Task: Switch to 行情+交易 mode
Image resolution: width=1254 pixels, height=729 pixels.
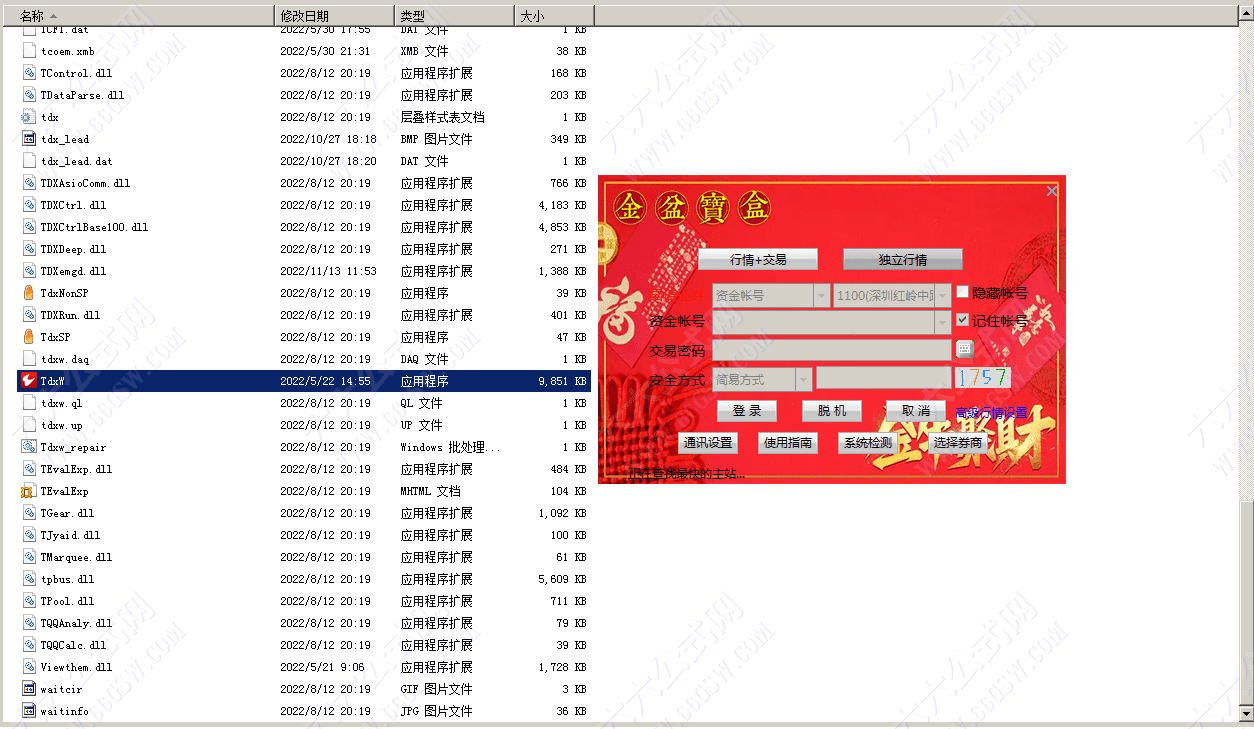Action: coord(758,259)
